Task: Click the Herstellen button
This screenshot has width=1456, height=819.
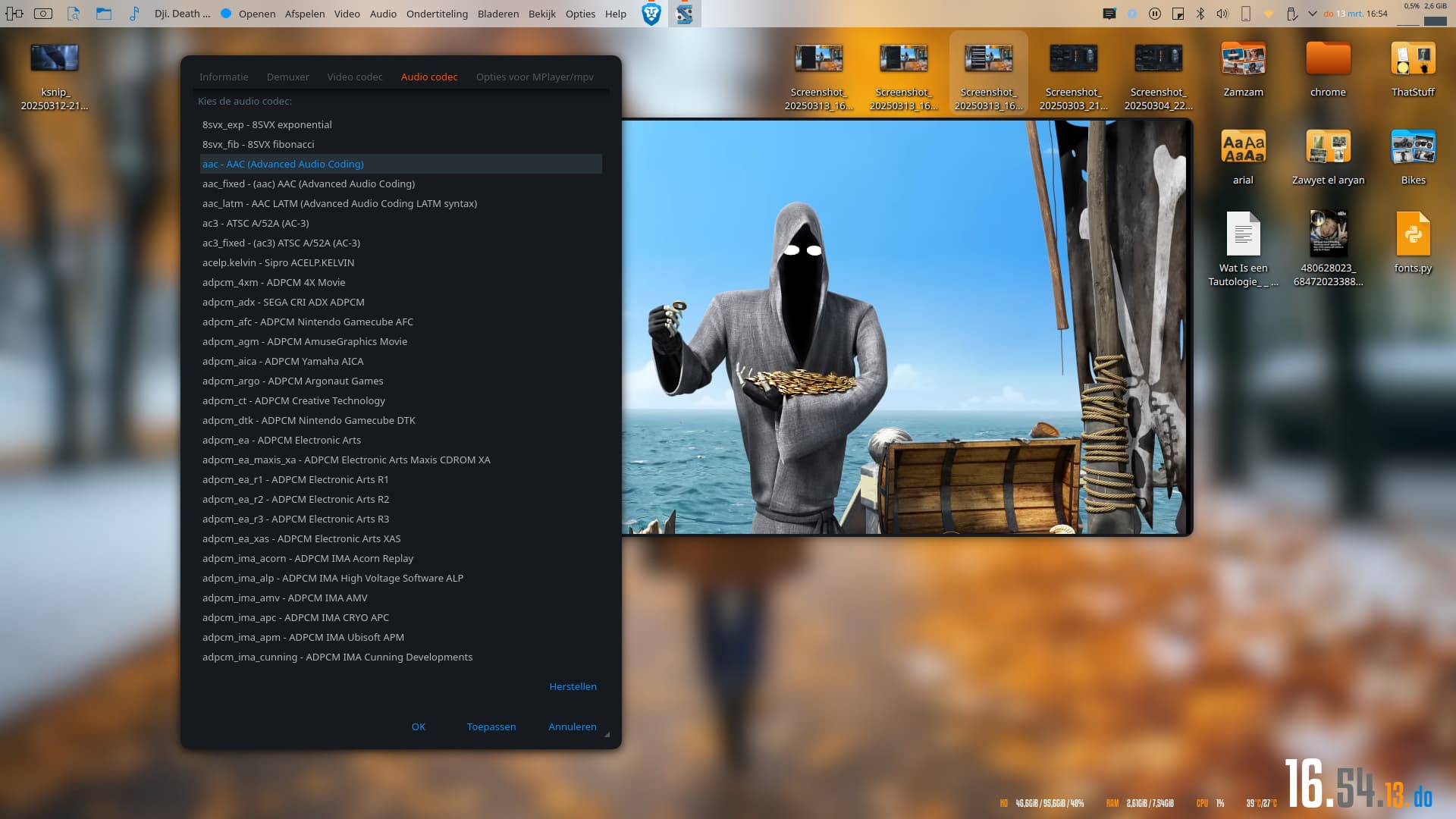Action: (x=573, y=686)
